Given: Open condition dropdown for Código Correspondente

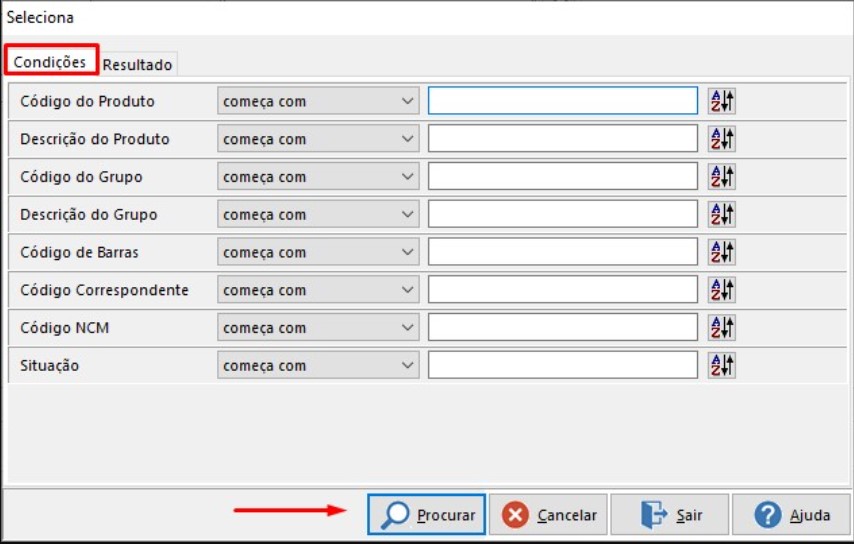Looking at the screenshot, I should (318, 290).
